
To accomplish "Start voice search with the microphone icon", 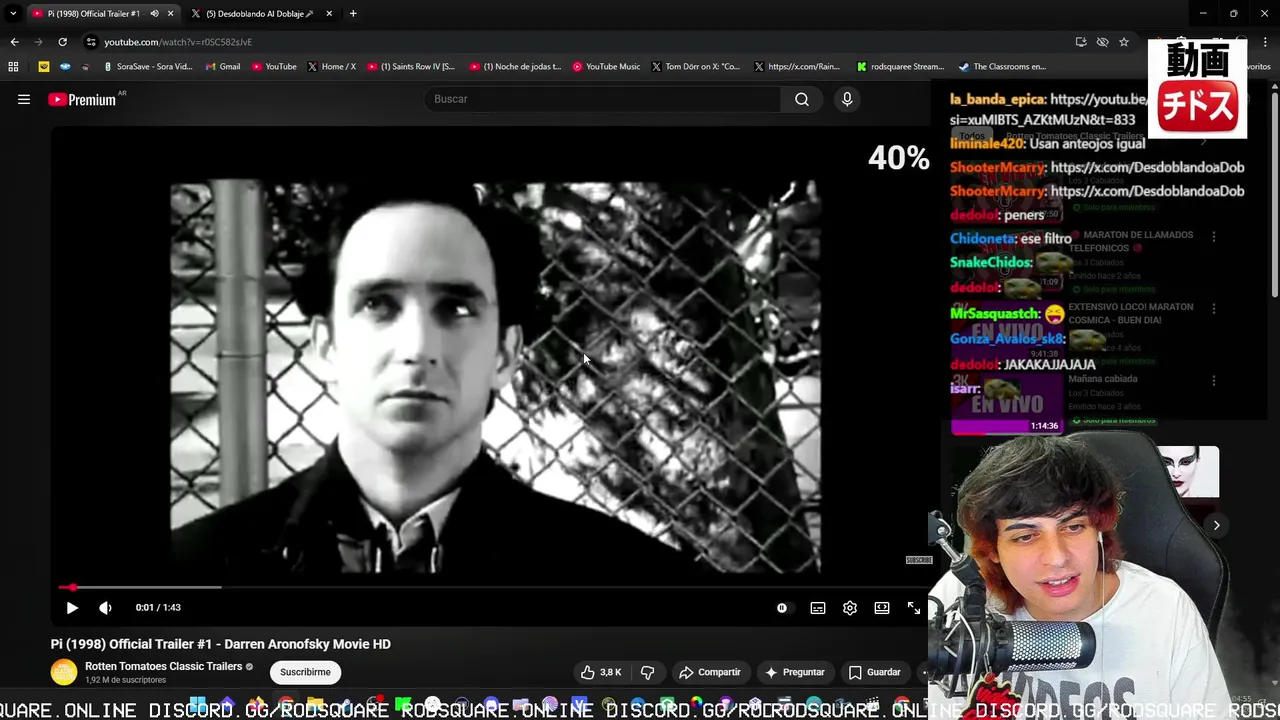I will [x=847, y=99].
